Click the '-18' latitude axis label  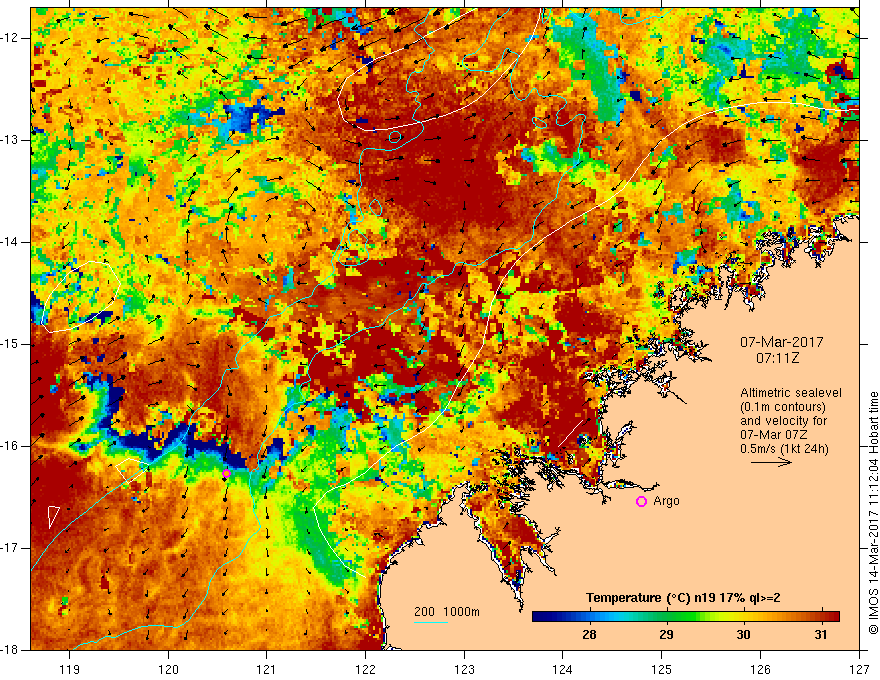[10, 650]
